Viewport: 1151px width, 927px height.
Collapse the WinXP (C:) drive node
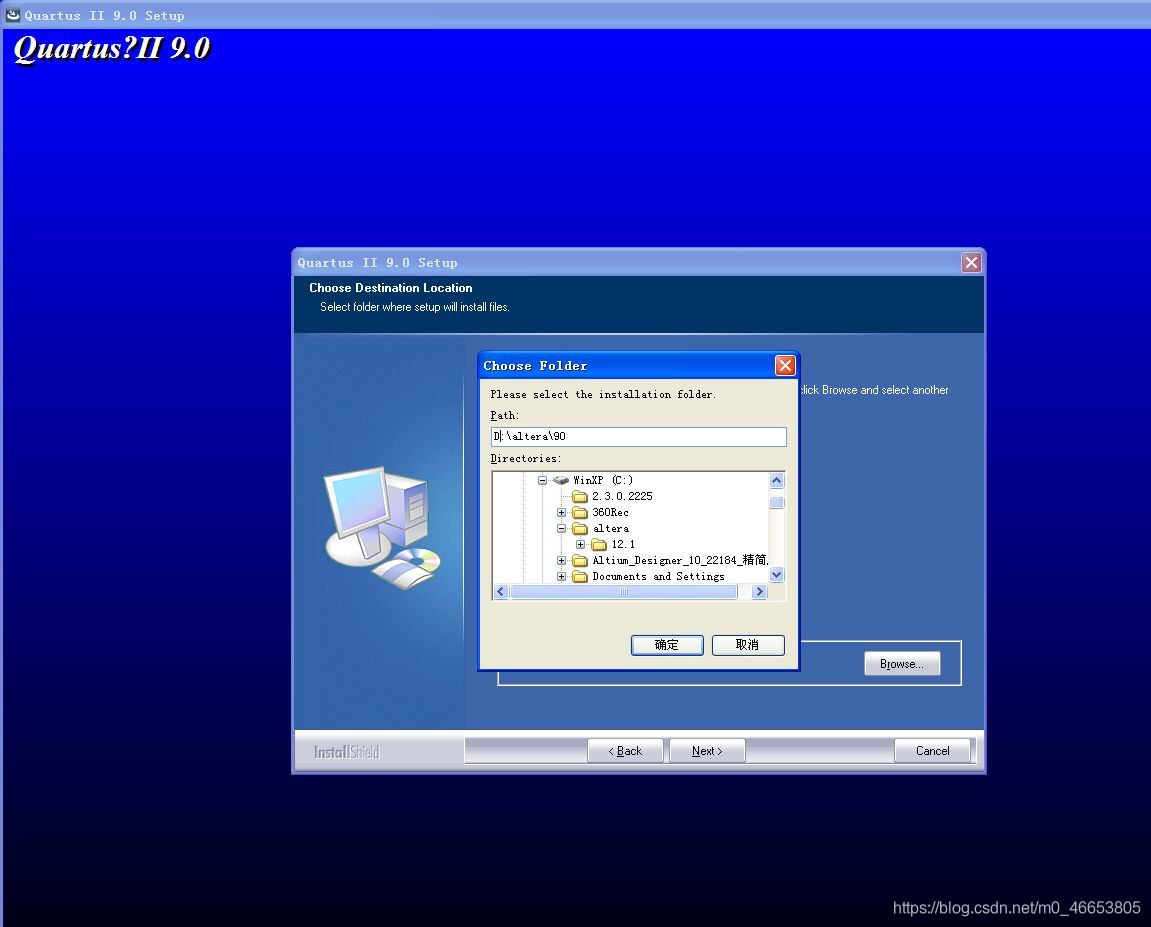(x=542, y=481)
